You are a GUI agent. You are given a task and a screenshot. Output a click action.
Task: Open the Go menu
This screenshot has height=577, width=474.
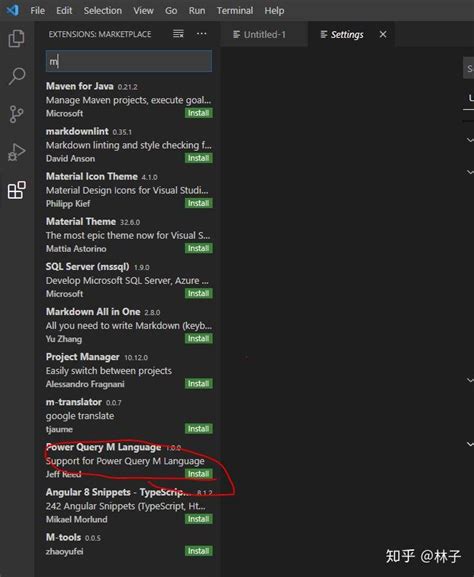pyautogui.click(x=171, y=11)
